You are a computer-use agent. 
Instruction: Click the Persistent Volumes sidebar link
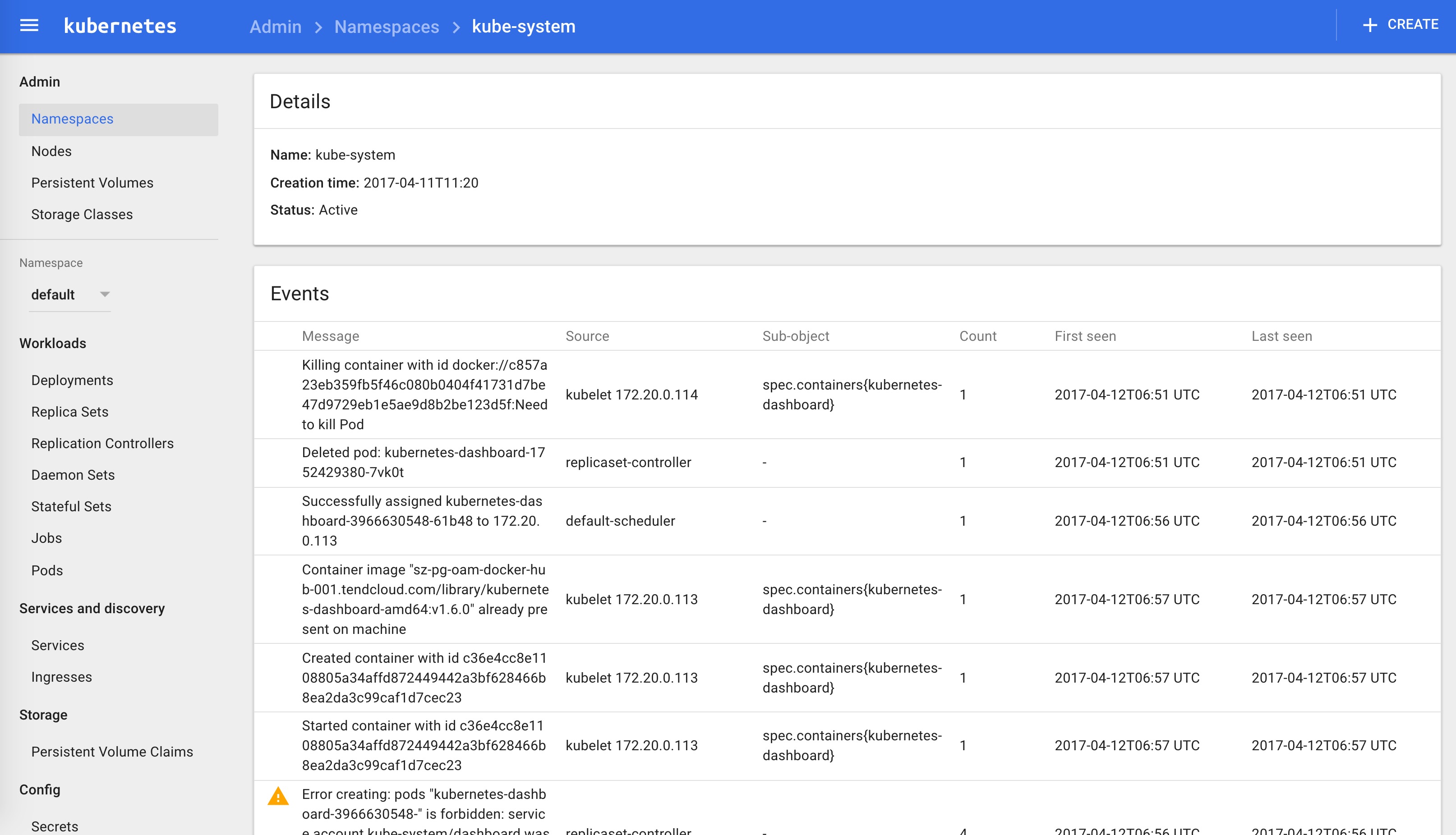click(x=93, y=183)
